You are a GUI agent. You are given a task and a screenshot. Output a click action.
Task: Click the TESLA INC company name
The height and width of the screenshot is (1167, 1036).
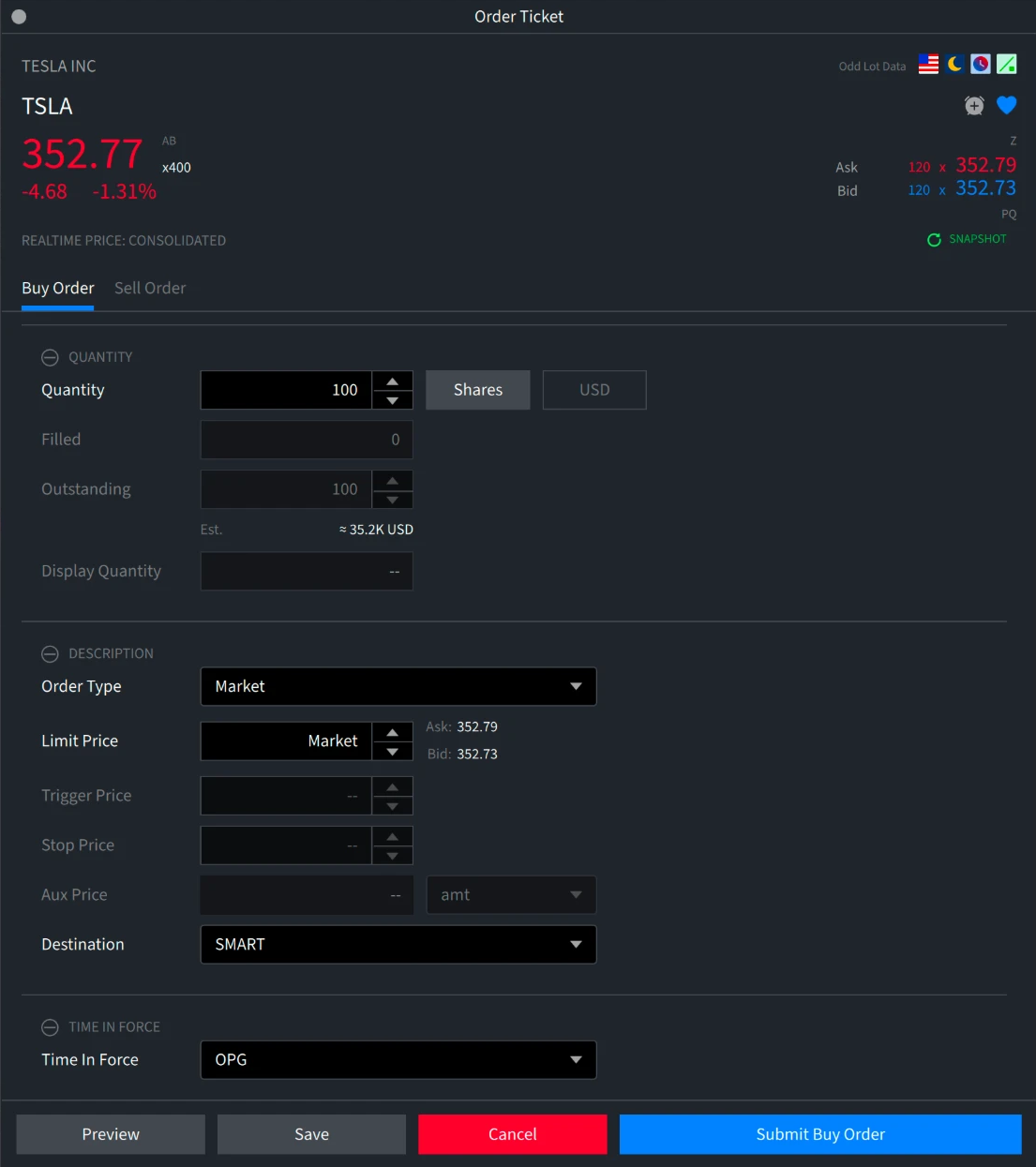(59, 67)
